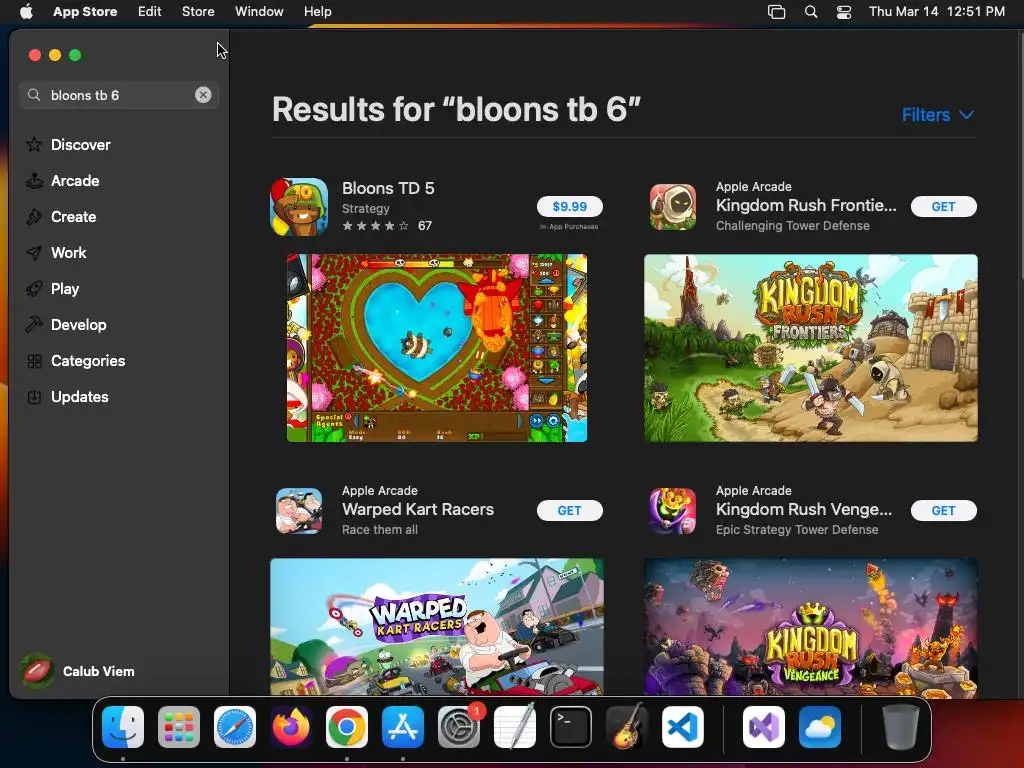Click the Epic Strategy Tower Defense subtitle
Viewport: 1024px width, 768px height.
[x=797, y=530]
